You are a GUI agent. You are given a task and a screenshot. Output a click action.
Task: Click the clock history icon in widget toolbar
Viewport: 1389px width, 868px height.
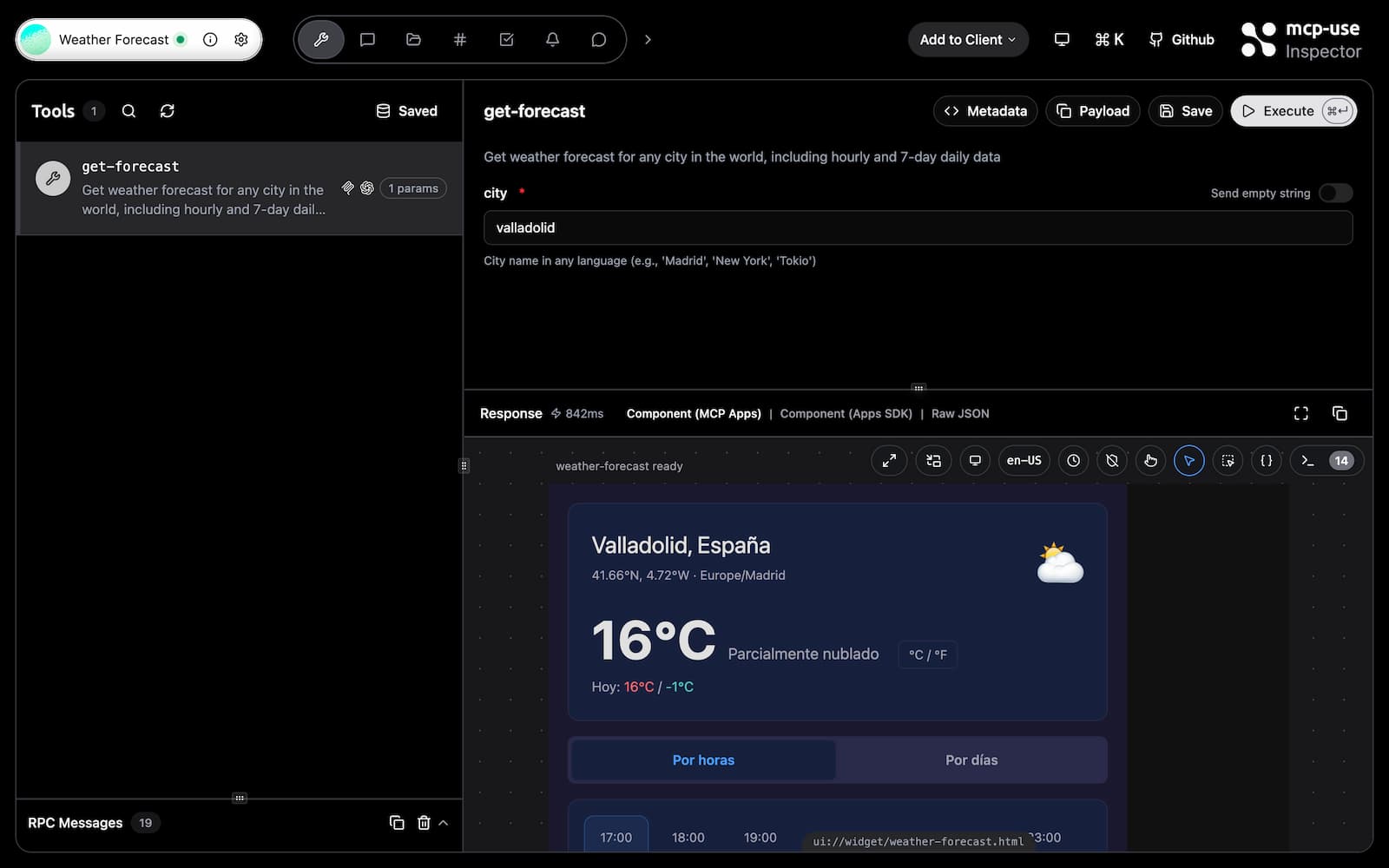[1073, 460]
